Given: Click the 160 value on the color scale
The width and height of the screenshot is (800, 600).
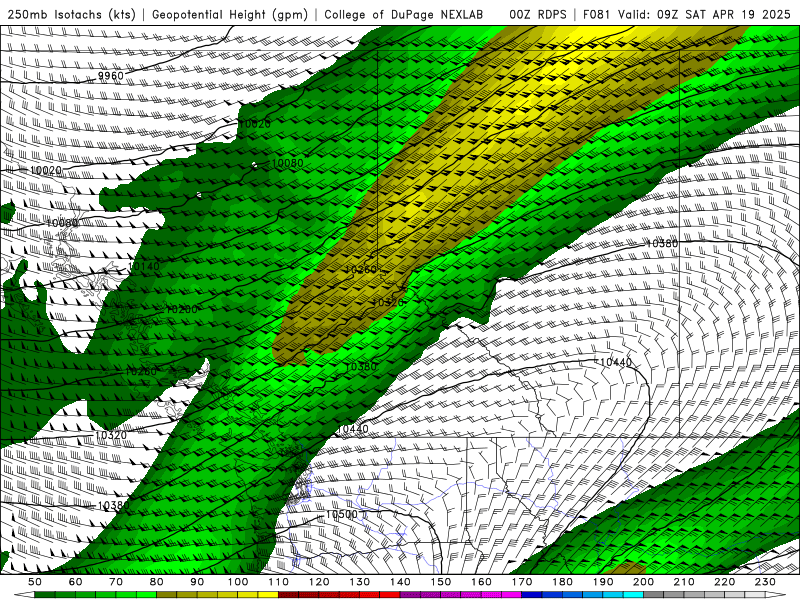Looking at the screenshot, I should point(482,582).
